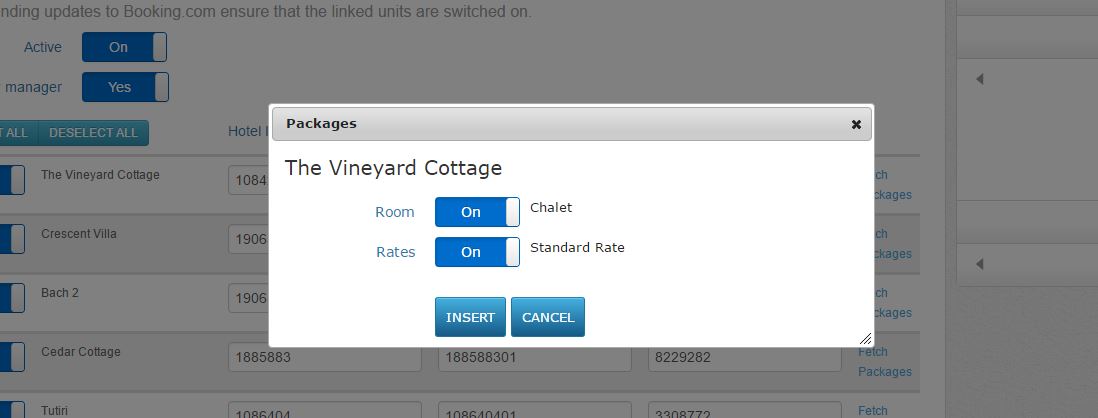Click the input field containing 8229282
Viewport: 1098px width, 418px height.
[x=745, y=358]
